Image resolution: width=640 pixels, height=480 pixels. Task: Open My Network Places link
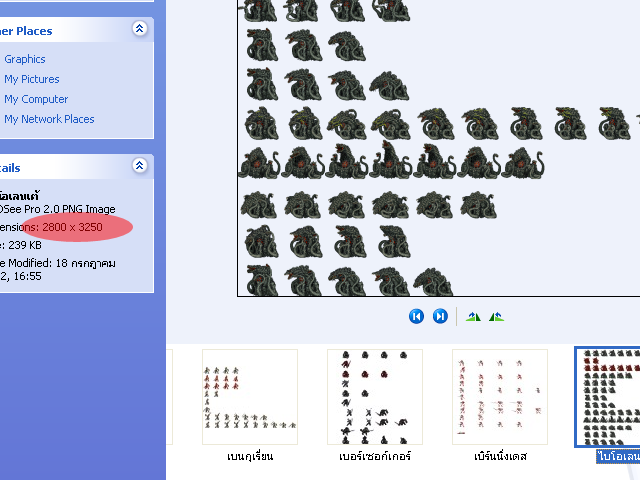pos(49,119)
